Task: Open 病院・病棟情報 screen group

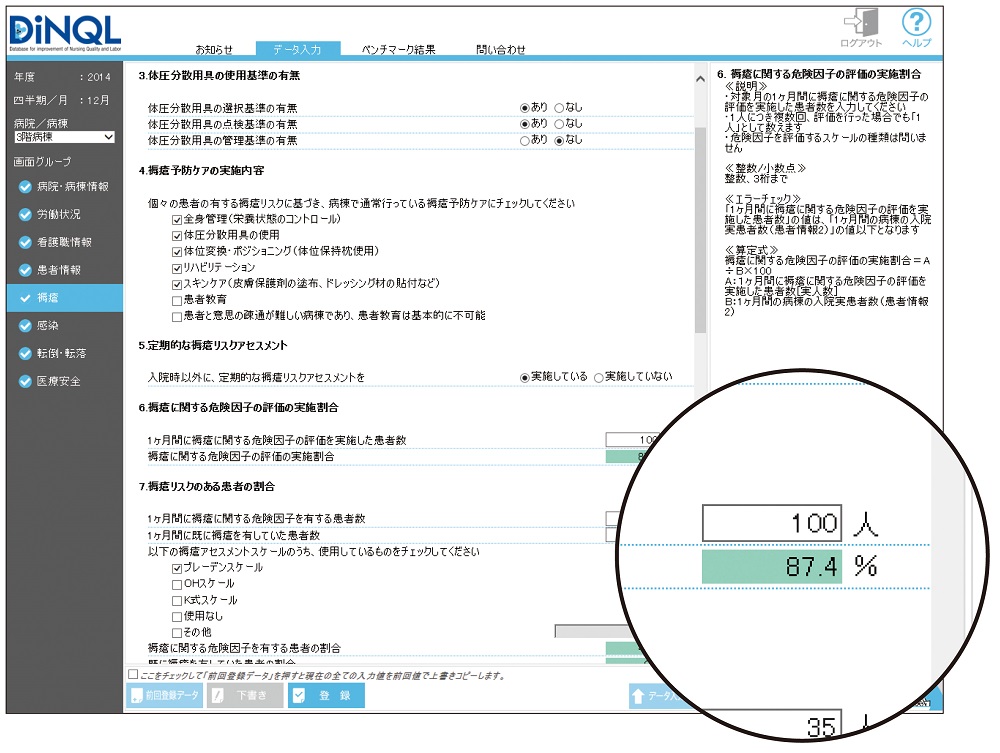Action: click(64, 187)
